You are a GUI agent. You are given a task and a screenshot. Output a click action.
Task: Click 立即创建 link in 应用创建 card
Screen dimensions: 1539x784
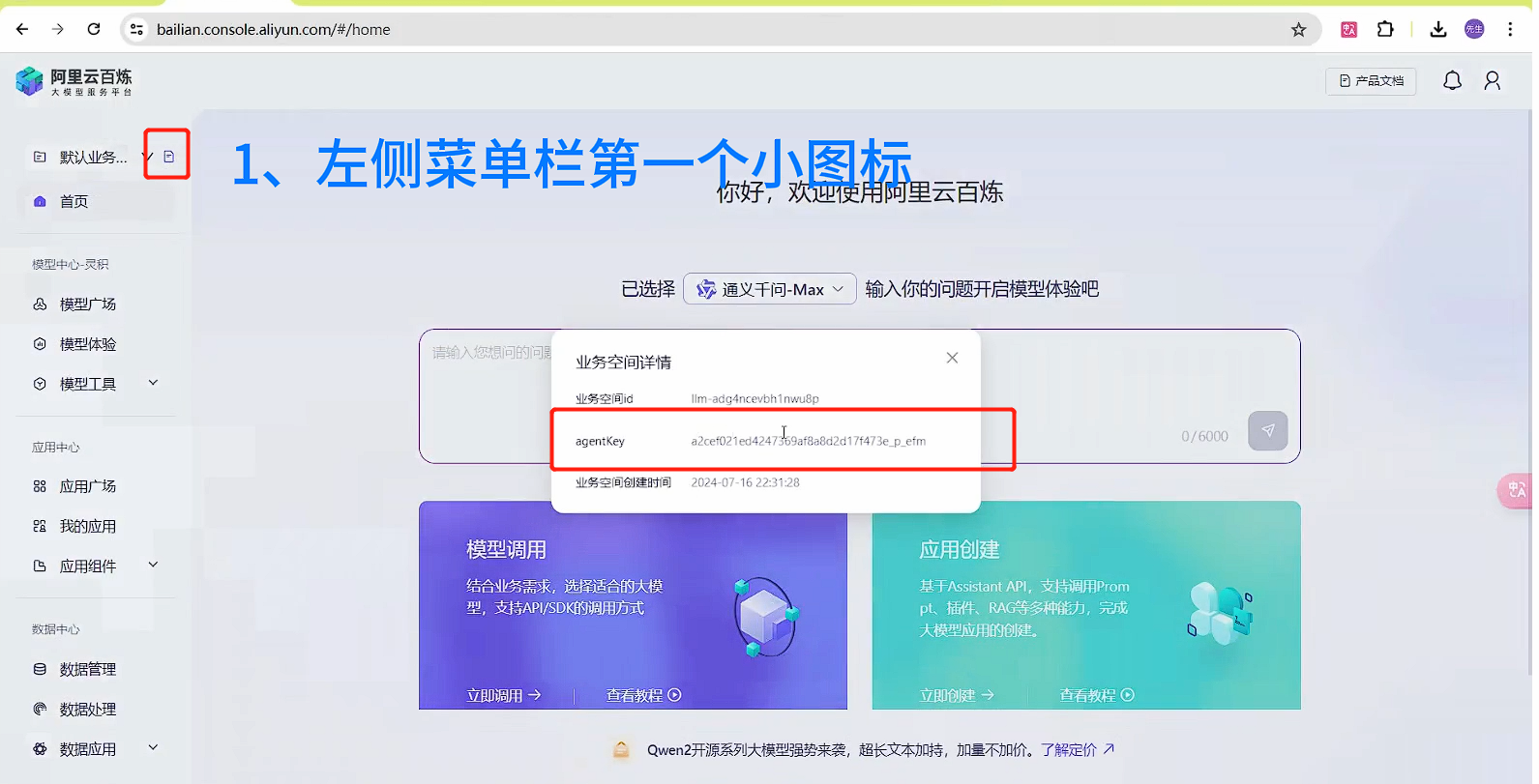click(957, 695)
